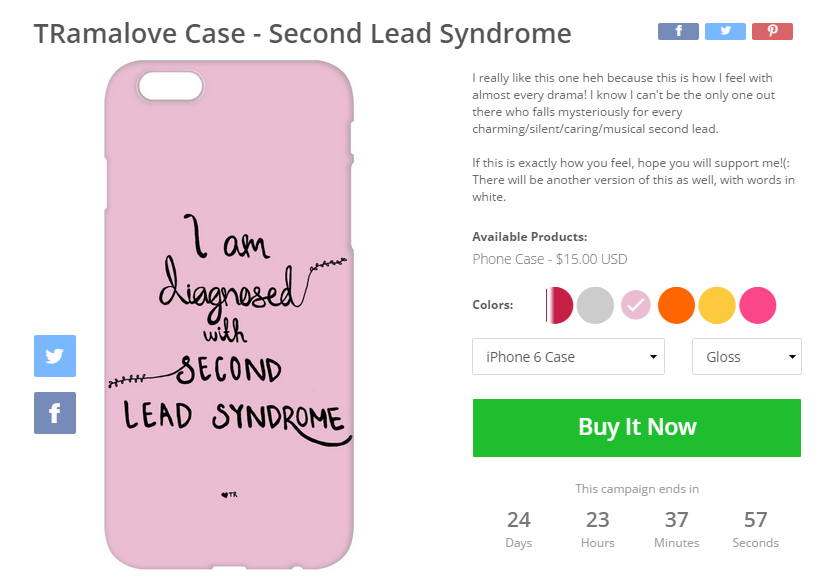Choose the gray case color
Viewport: 840px width, 586px height.
pyautogui.click(x=595, y=305)
